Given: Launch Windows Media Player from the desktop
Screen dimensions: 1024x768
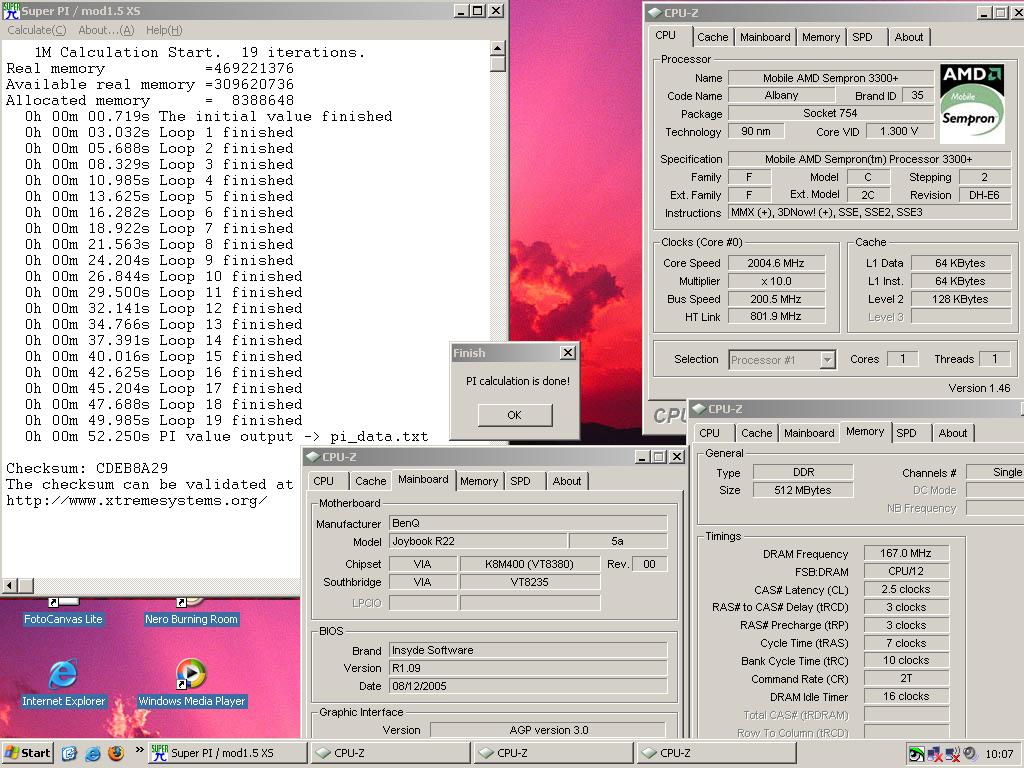Looking at the screenshot, I should (x=191, y=675).
